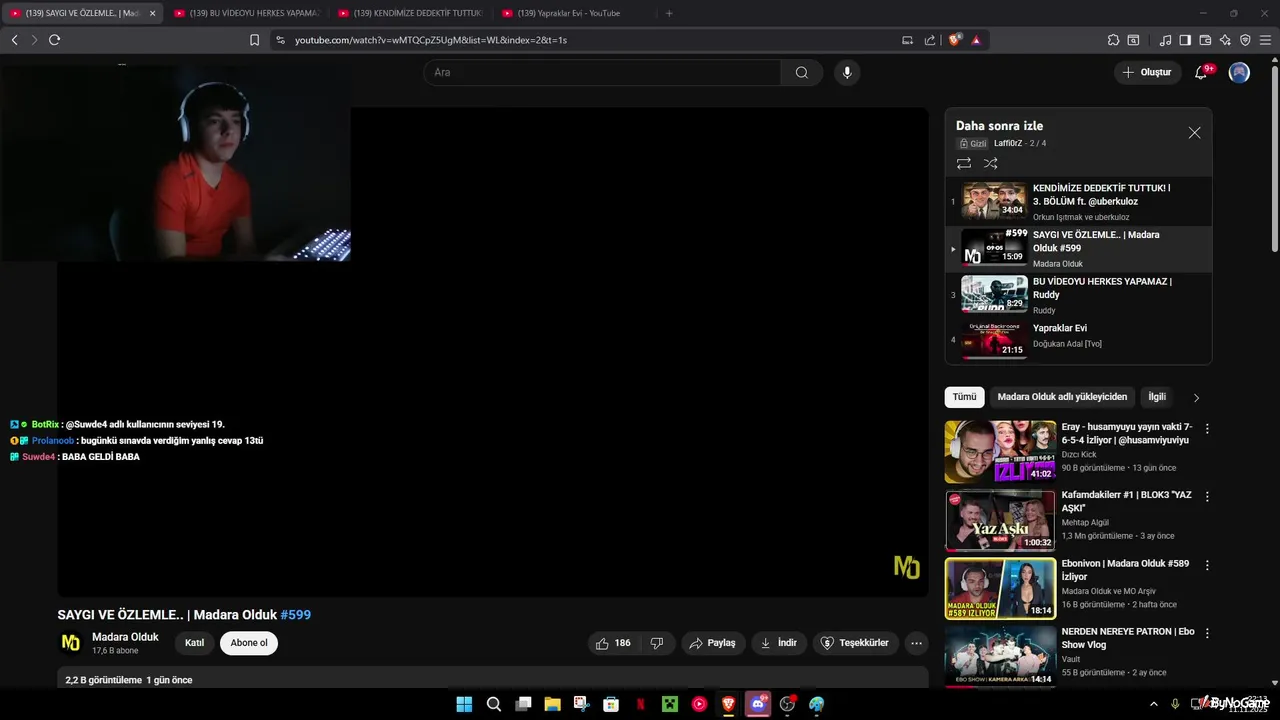The height and width of the screenshot is (720, 1280).
Task: Show hidden system tray icons
Action: click(1153, 704)
